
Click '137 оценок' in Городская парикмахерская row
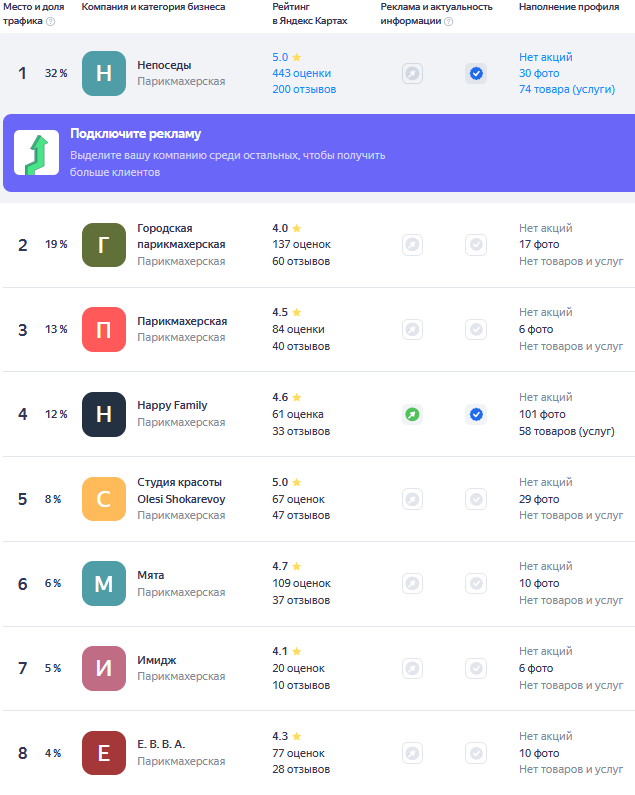301,244
